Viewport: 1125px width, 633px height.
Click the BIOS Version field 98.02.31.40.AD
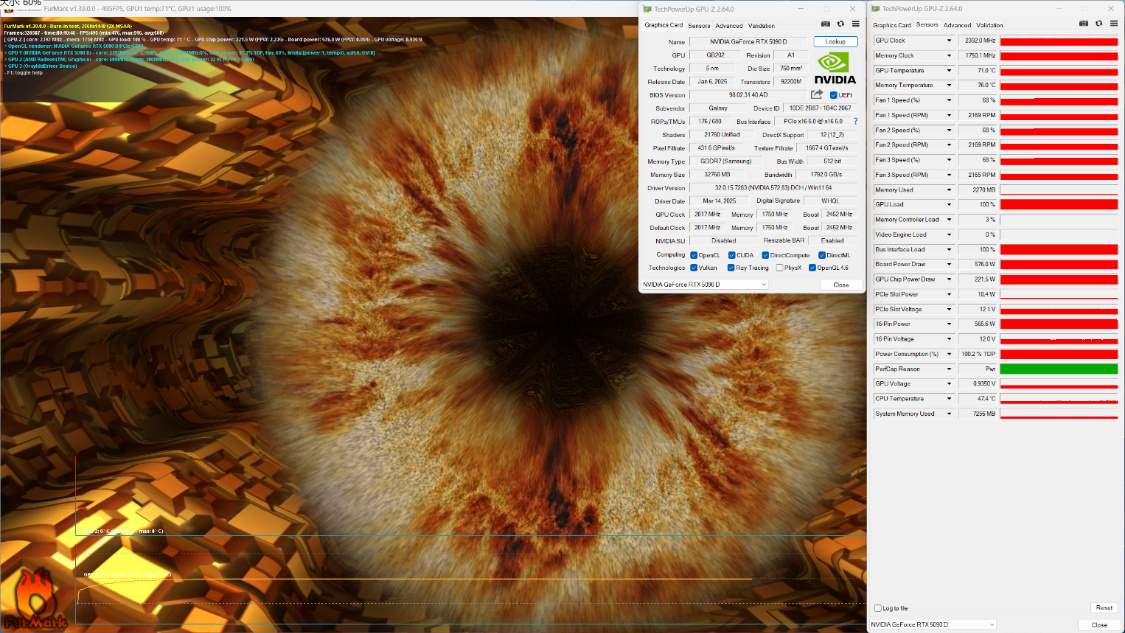[x=748, y=95]
